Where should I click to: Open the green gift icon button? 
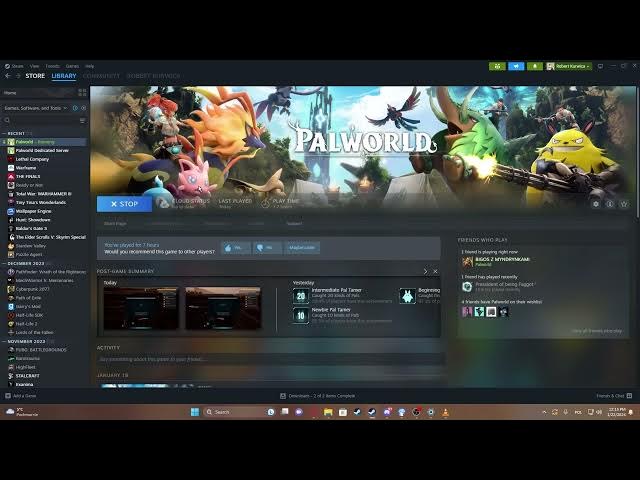[x=497, y=66]
